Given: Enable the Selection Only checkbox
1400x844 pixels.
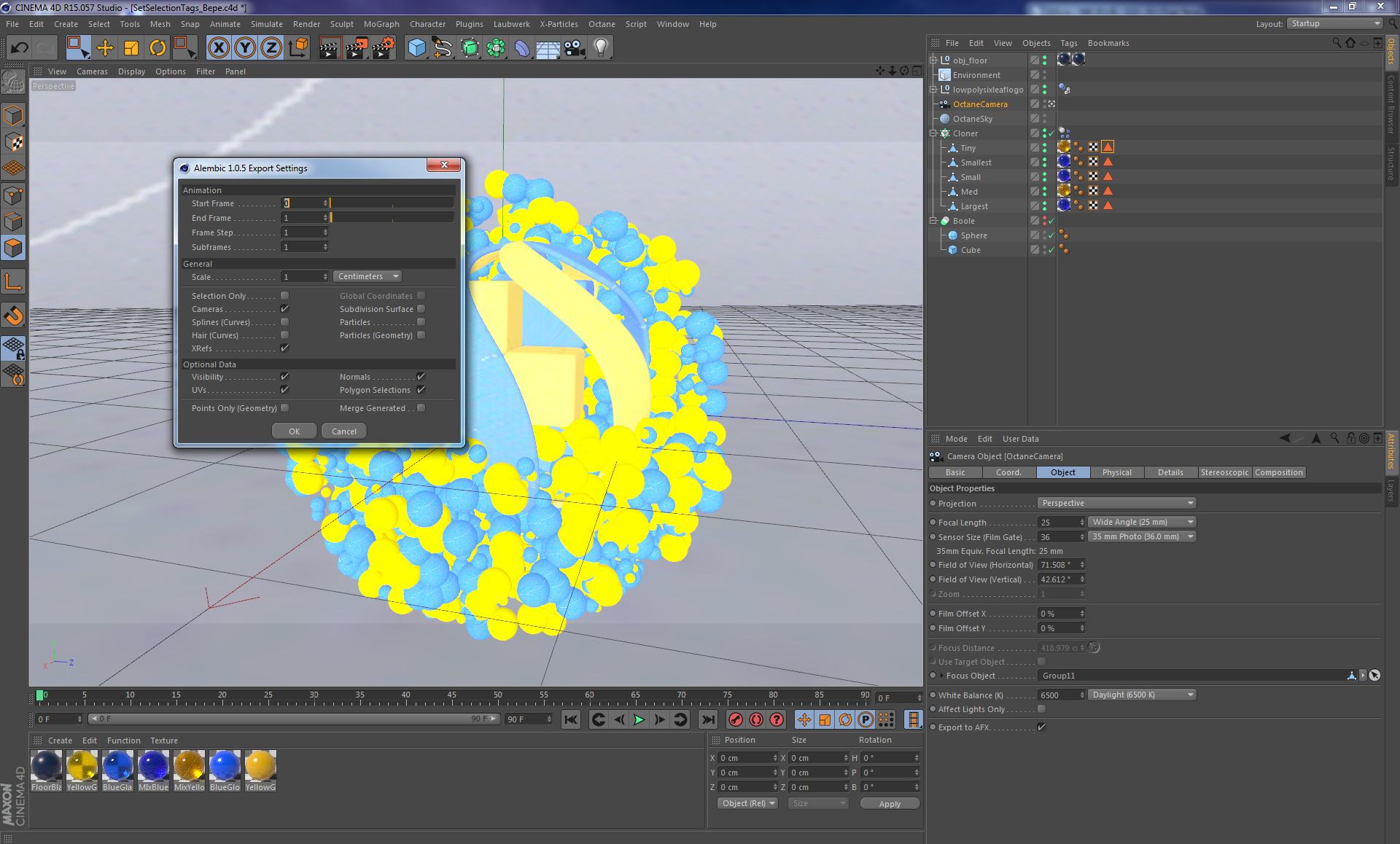Looking at the screenshot, I should click(285, 296).
